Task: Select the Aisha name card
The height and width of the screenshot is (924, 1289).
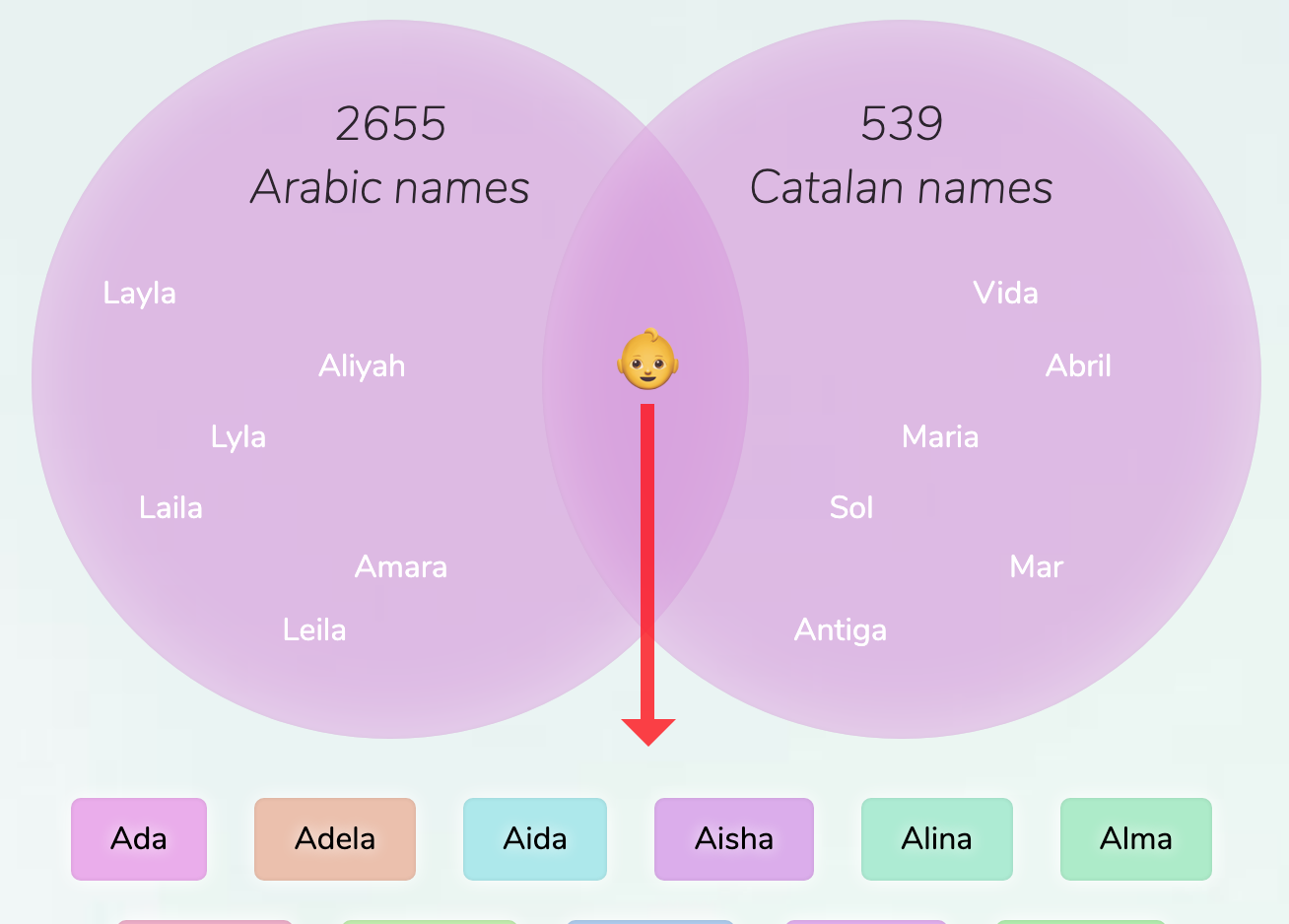Action: point(734,839)
